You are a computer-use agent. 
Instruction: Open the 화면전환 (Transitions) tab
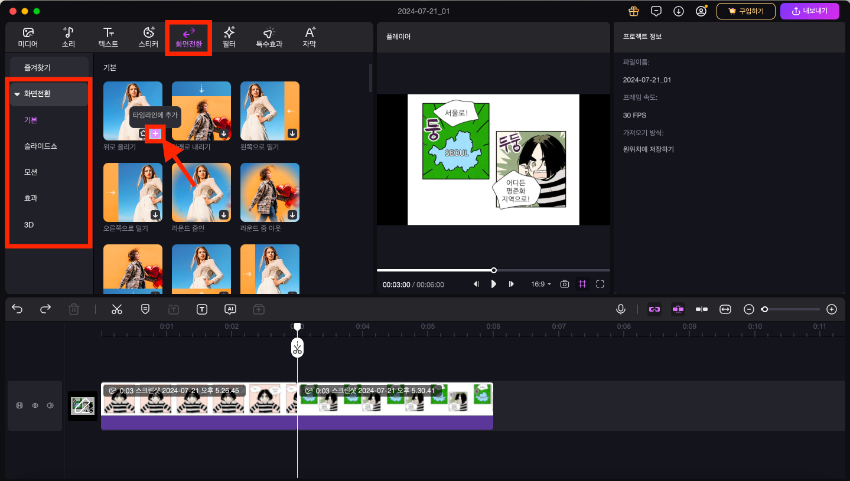[189, 37]
